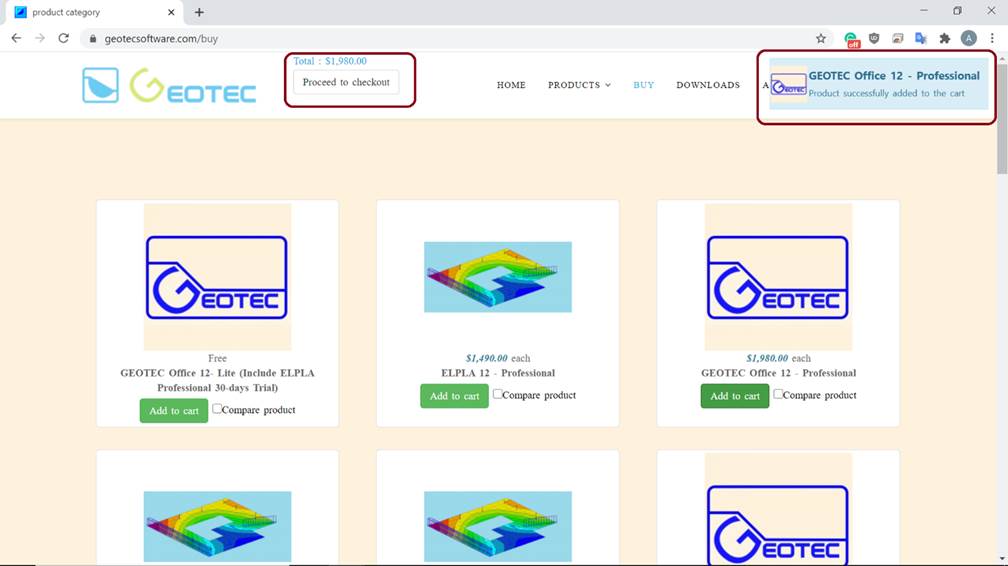The image size is (1008, 566).
Task: Click the cart Total $1,980.00 text
Action: tap(330, 61)
